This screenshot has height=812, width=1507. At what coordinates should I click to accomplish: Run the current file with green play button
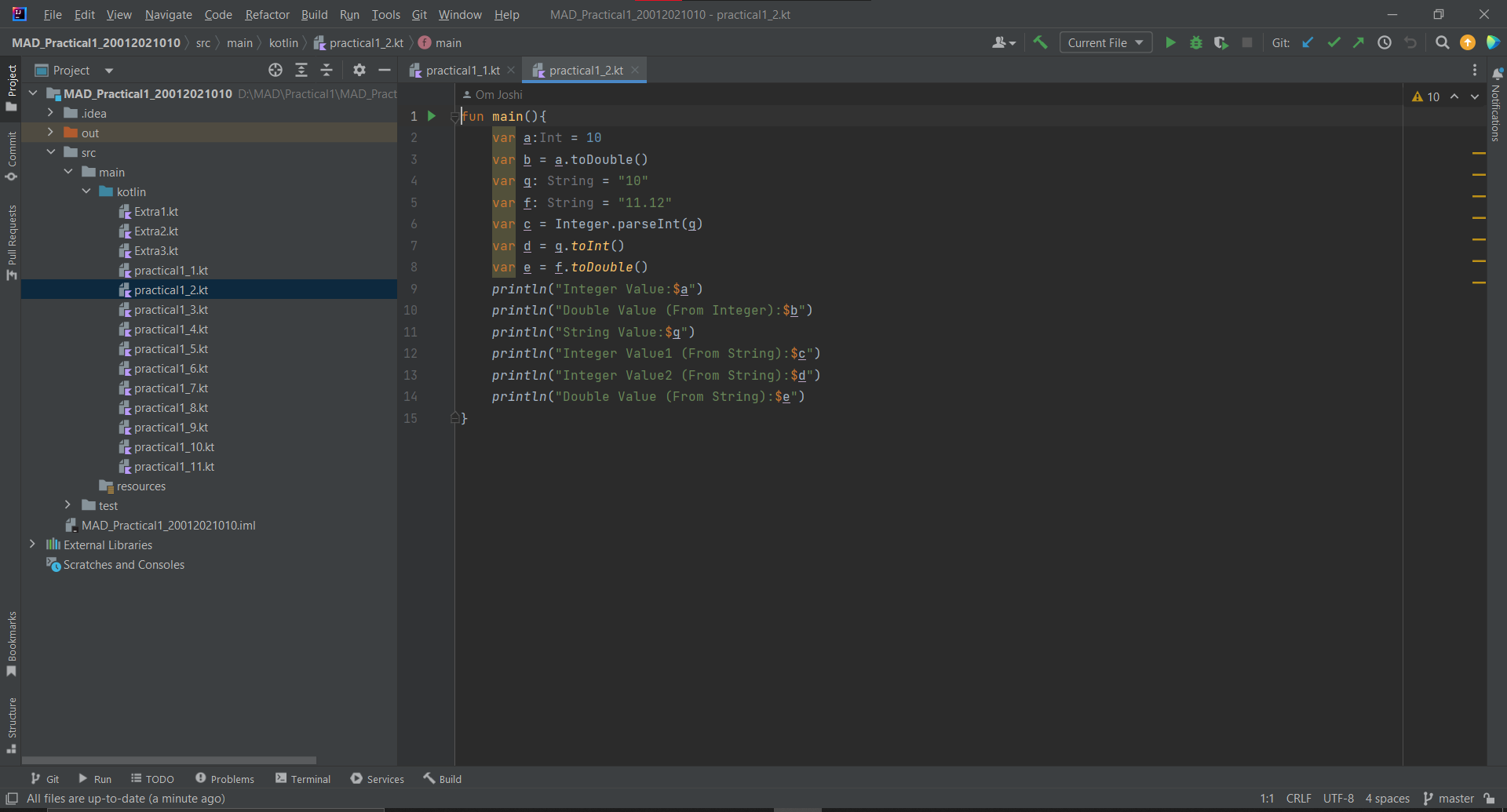point(1170,42)
